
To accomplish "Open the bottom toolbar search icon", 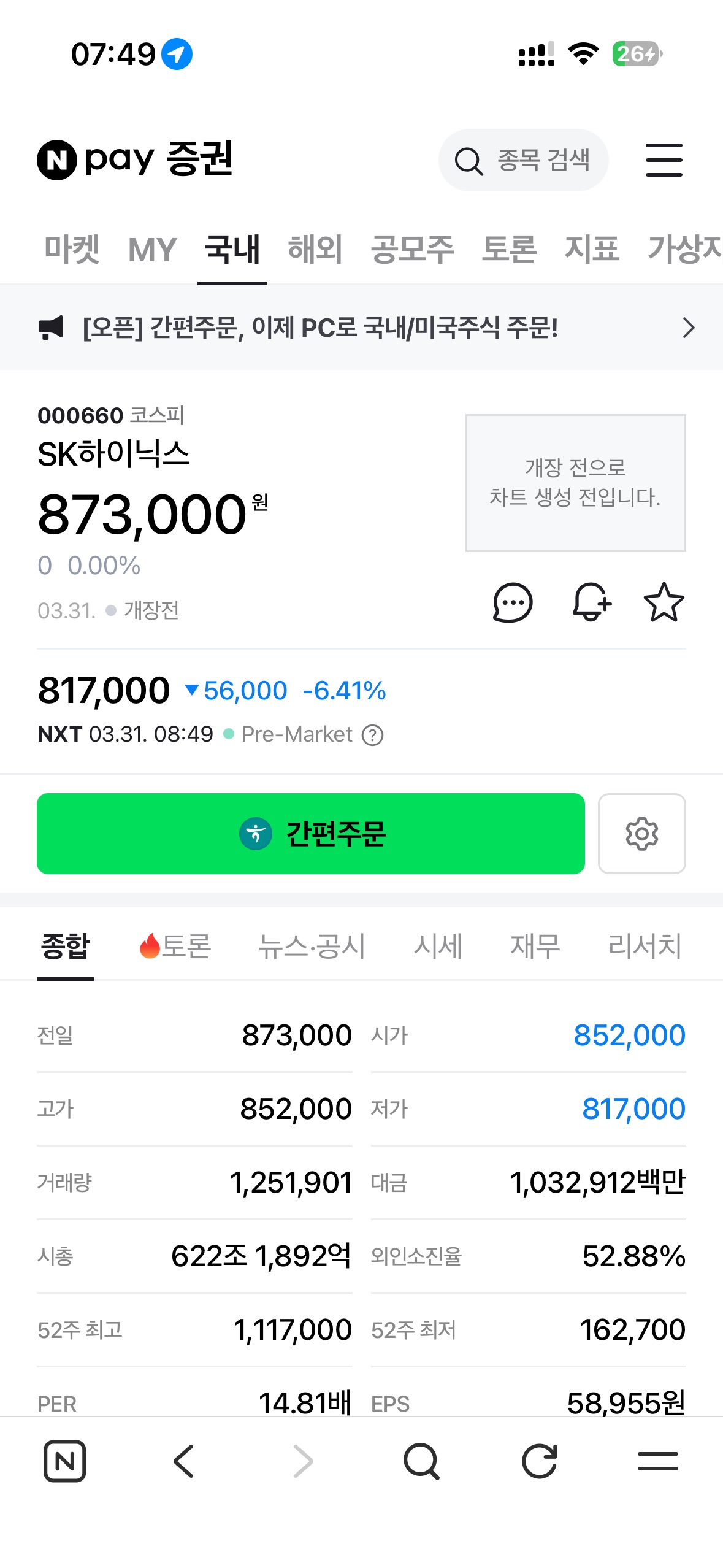I will [x=421, y=1461].
